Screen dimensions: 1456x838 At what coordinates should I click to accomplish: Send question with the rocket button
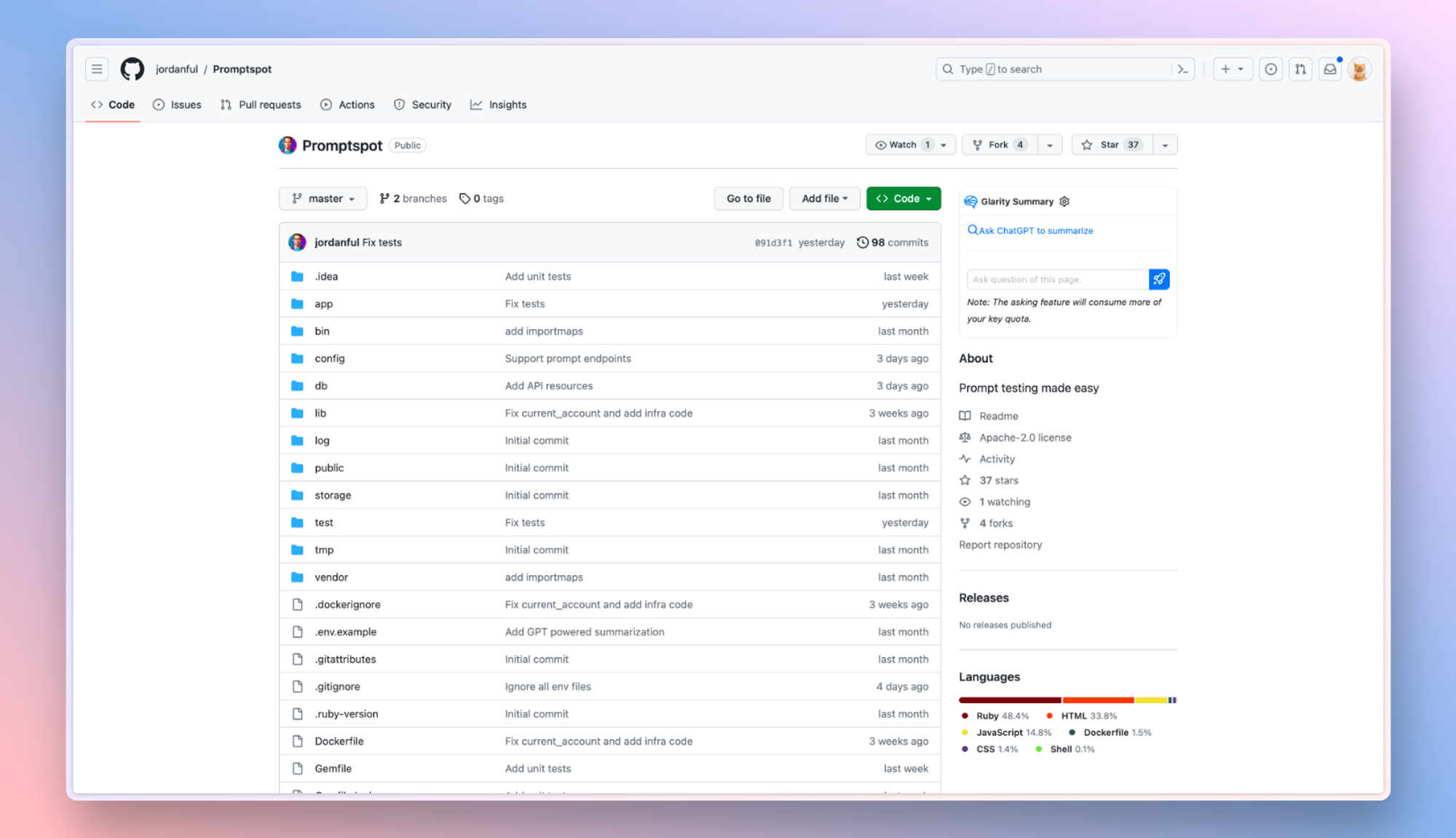click(1159, 279)
